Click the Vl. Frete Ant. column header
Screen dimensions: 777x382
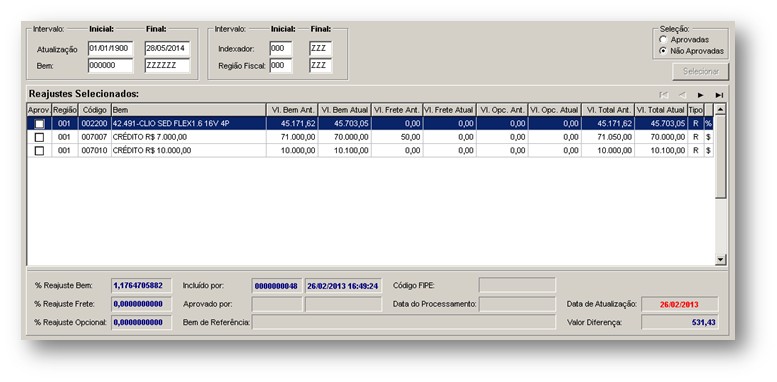[x=397, y=109]
